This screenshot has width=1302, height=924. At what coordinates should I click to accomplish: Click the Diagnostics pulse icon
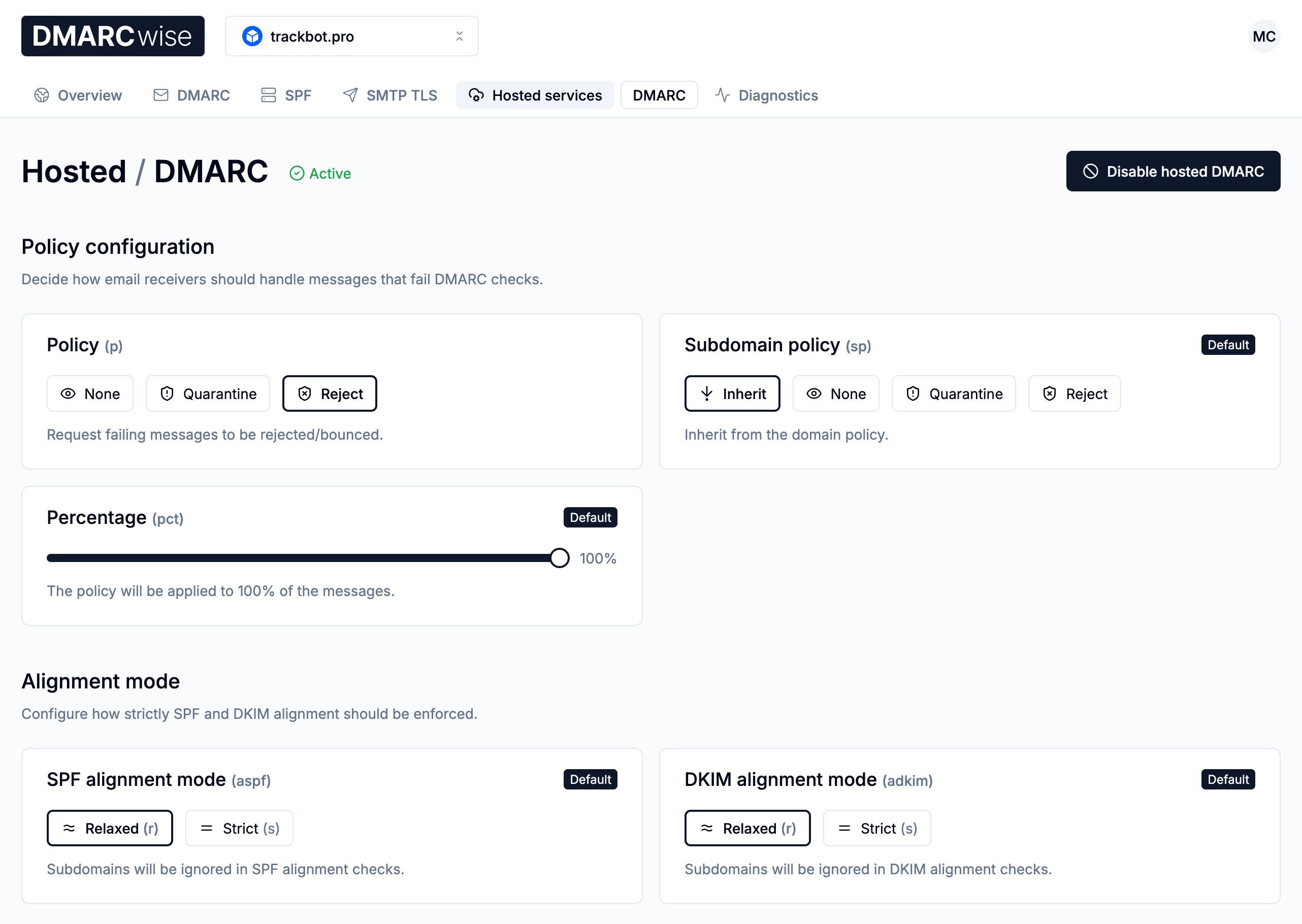pyautogui.click(x=723, y=95)
